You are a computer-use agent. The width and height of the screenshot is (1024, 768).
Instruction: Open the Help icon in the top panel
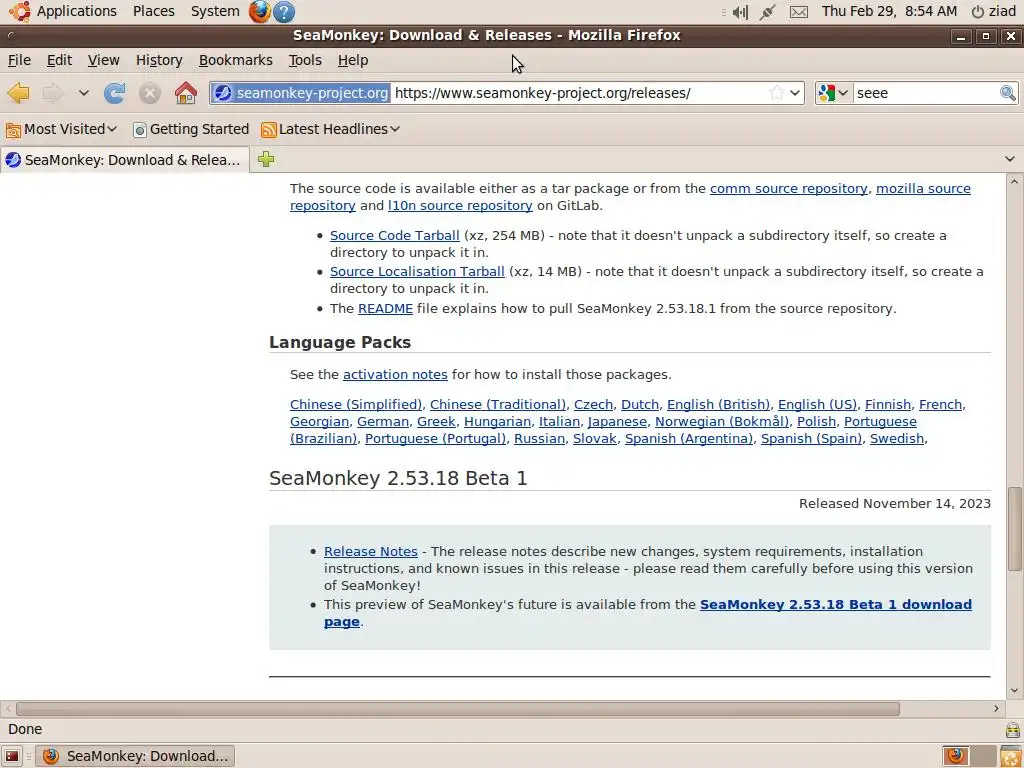click(283, 11)
